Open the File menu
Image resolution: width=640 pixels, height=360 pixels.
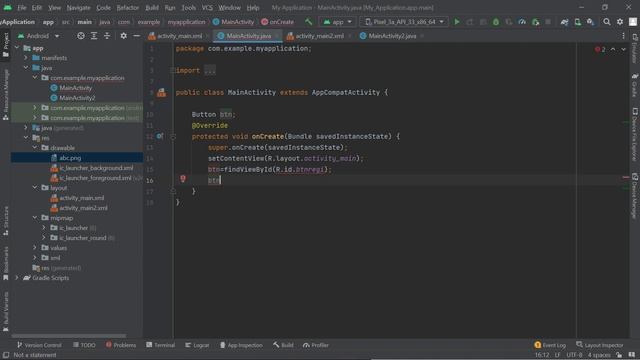coord(22,8)
